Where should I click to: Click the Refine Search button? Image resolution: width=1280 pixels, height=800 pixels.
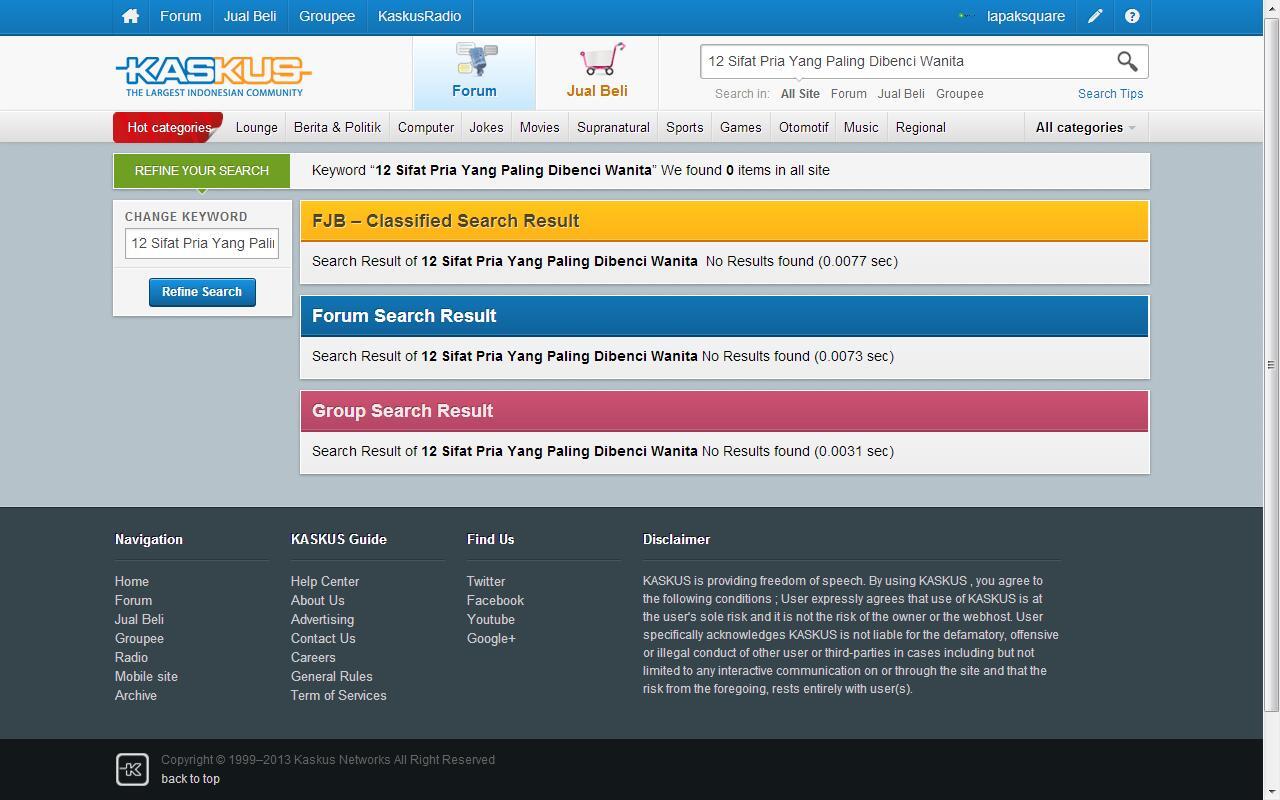pyautogui.click(x=202, y=292)
